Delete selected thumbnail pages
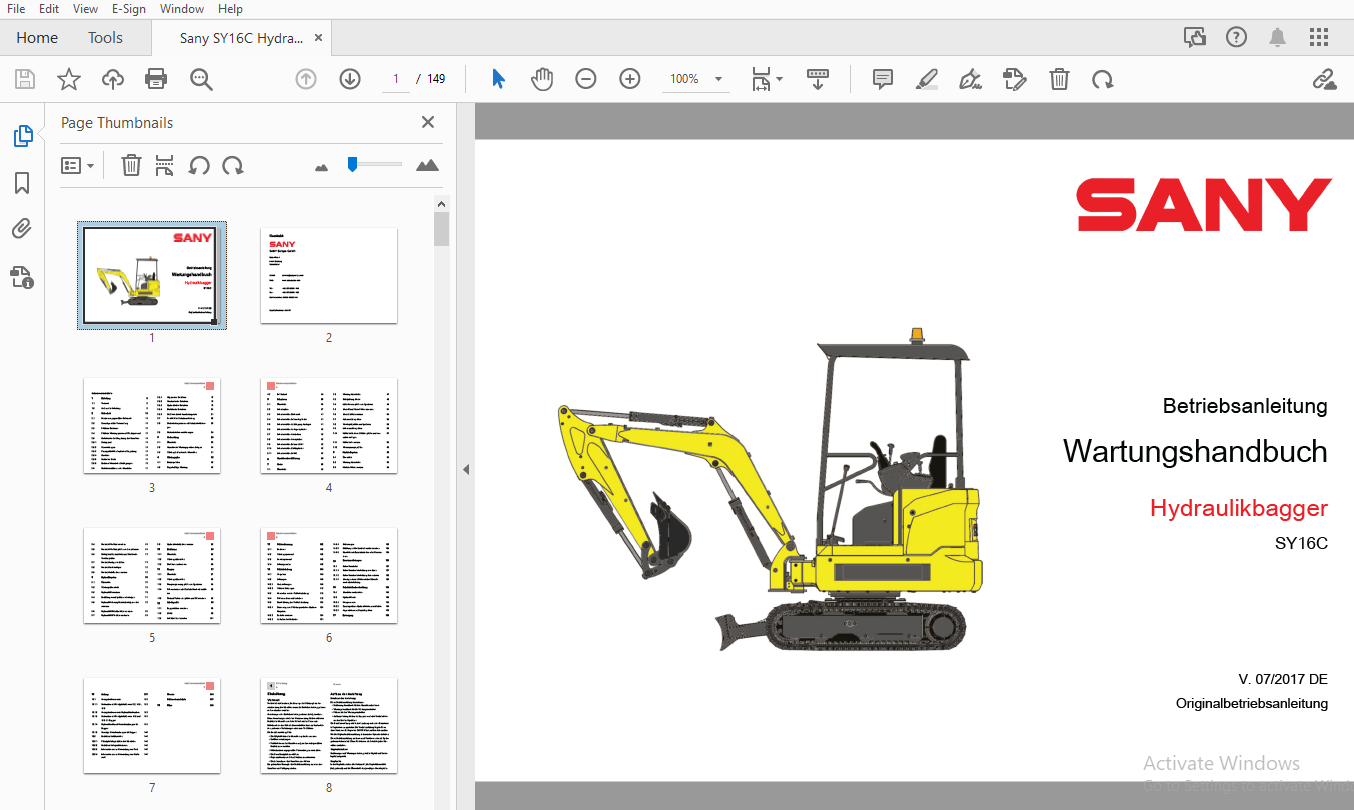This screenshot has height=810, width=1354. [x=131, y=165]
